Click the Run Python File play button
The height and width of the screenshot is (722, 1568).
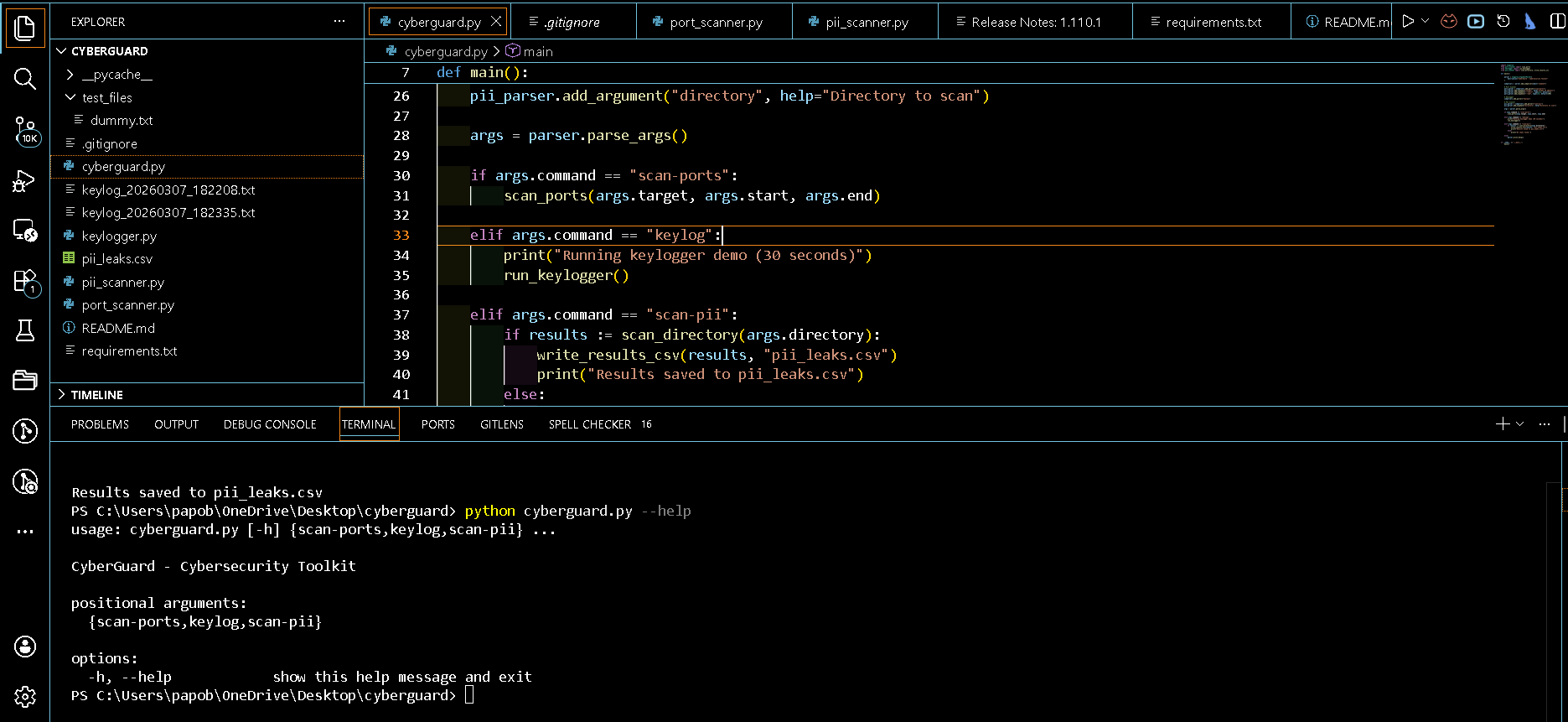pyautogui.click(x=1408, y=22)
